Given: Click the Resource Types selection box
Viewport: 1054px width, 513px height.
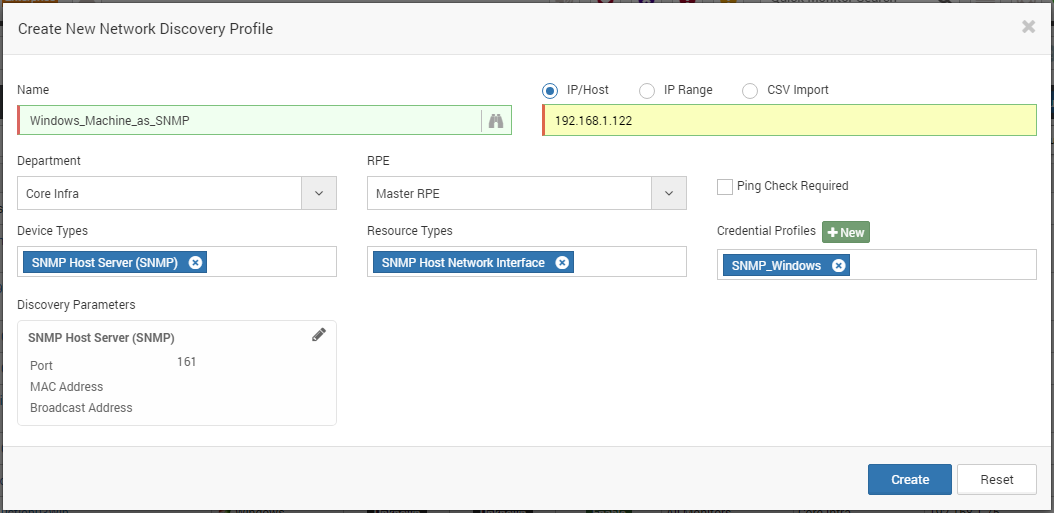Looking at the screenshot, I should pos(527,262).
